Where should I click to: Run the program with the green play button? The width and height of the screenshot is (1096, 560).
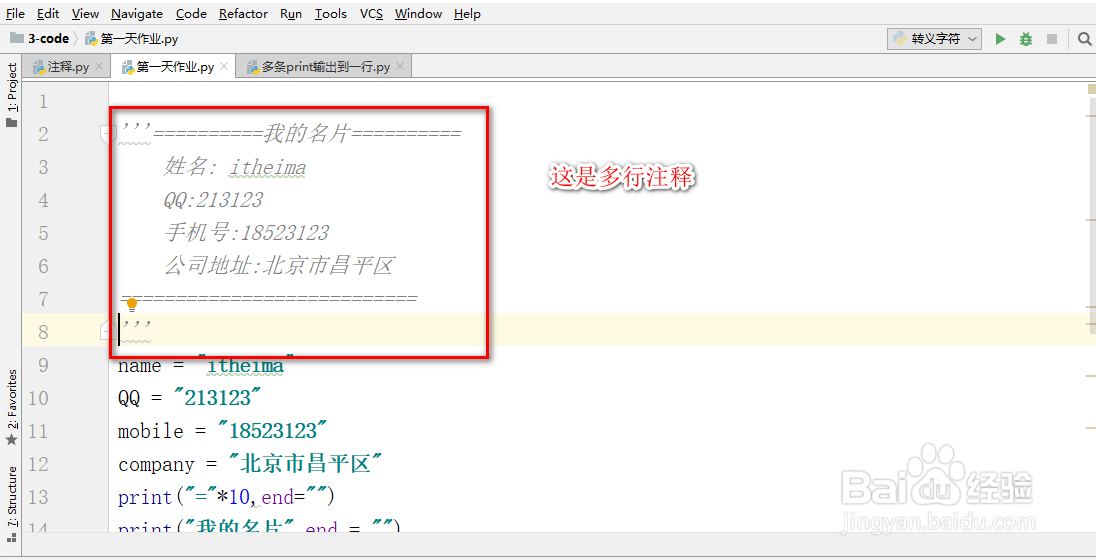pyautogui.click(x=1000, y=39)
